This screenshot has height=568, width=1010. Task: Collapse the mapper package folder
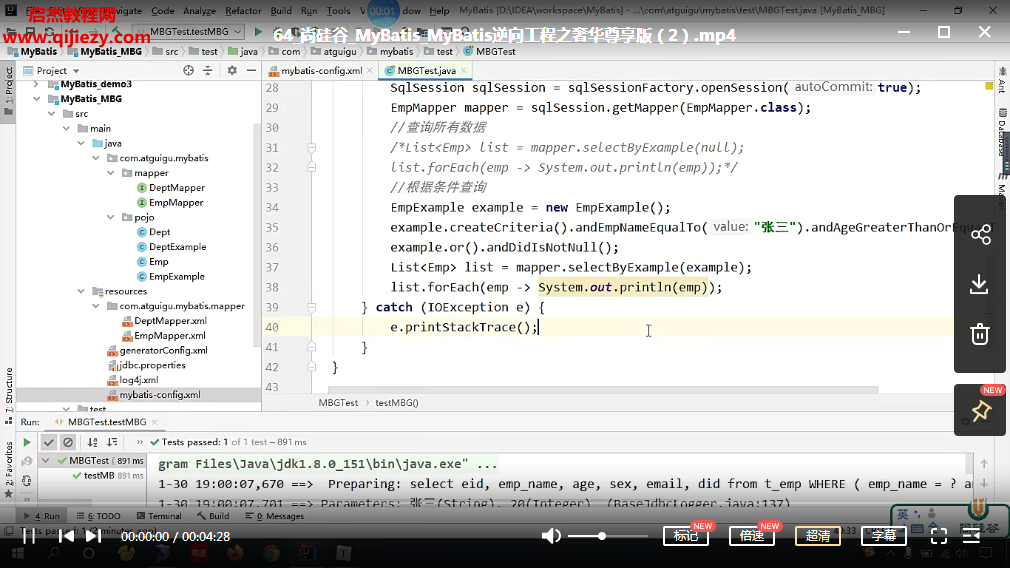pyautogui.click(x=110, y=173)
